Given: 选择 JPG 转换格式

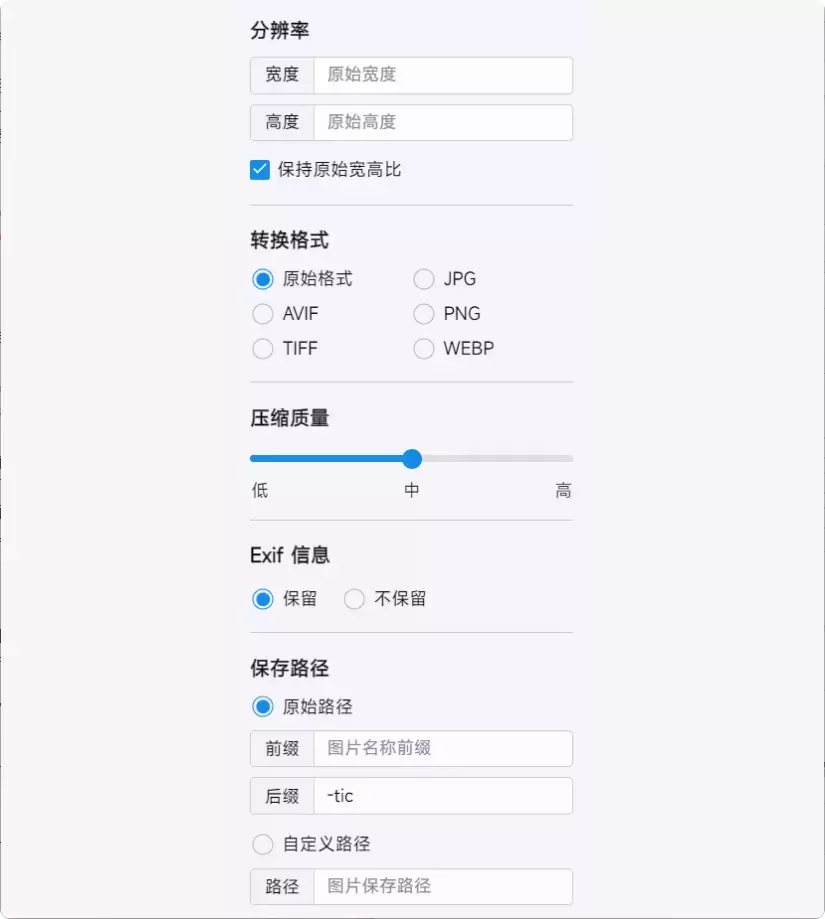Looking at the screenshot, I should click(x=423, y=279).
